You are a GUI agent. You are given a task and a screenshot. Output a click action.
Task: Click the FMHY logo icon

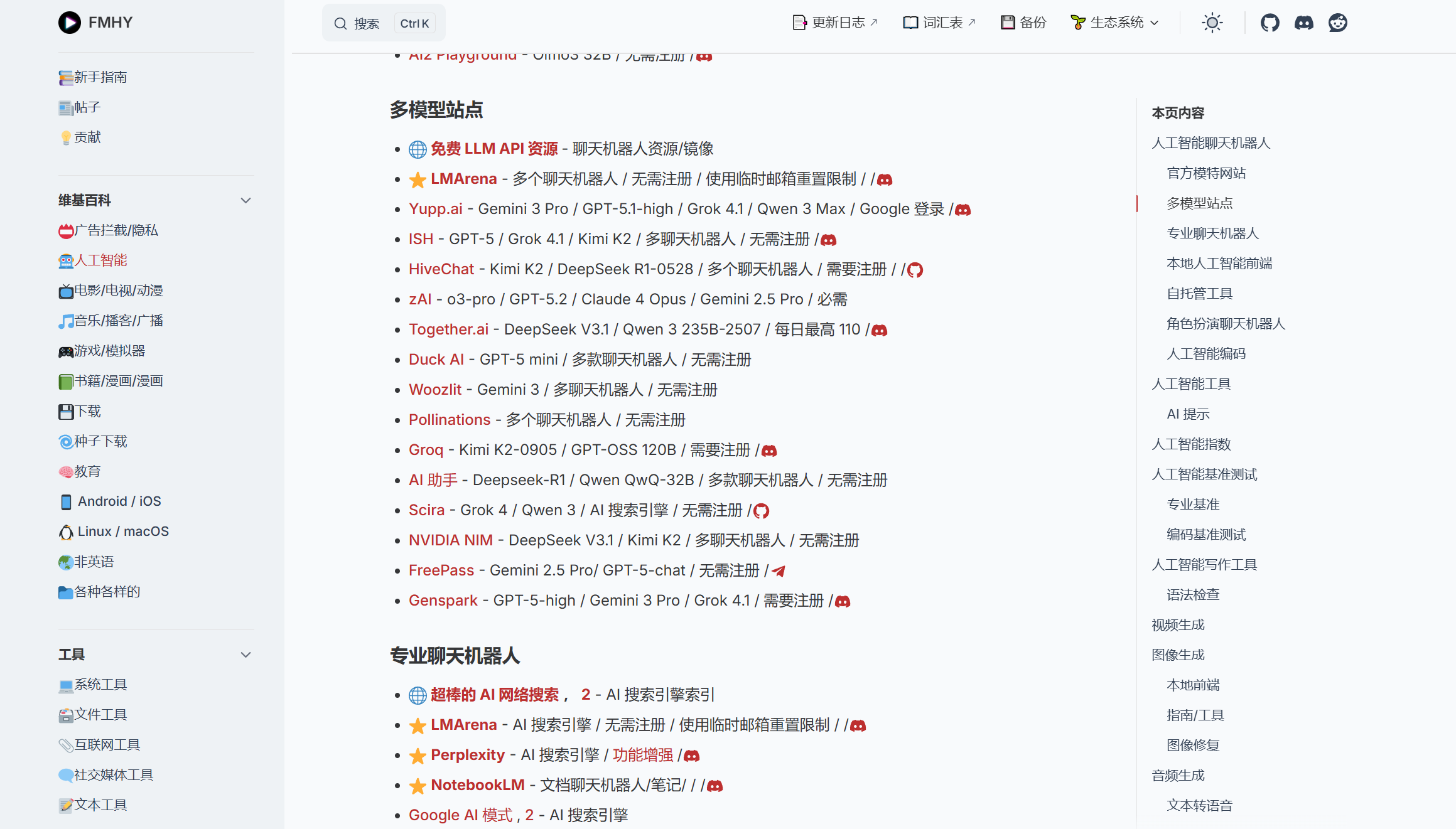tap(70, 23)
